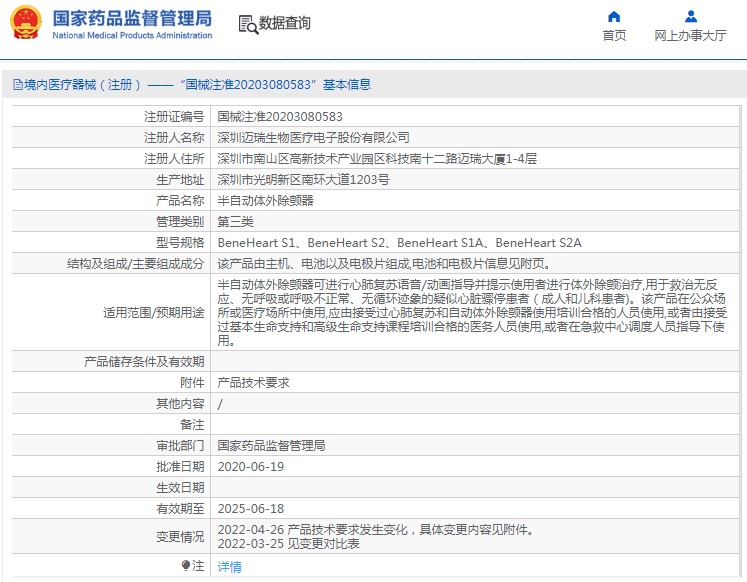Click the 产品储存条件及有效期 label
Viewport: 747px width, 582px height.
(144, 361)
